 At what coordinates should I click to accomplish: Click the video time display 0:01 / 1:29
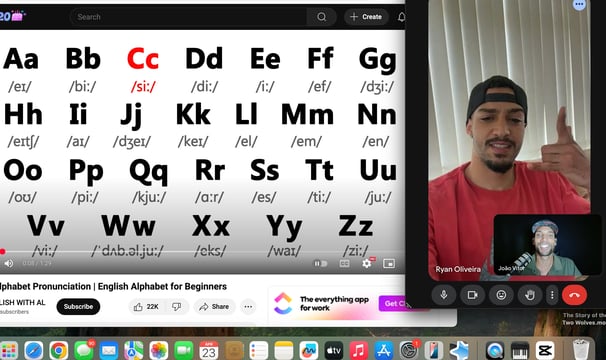pyautogui.click(x=37, y=263)
